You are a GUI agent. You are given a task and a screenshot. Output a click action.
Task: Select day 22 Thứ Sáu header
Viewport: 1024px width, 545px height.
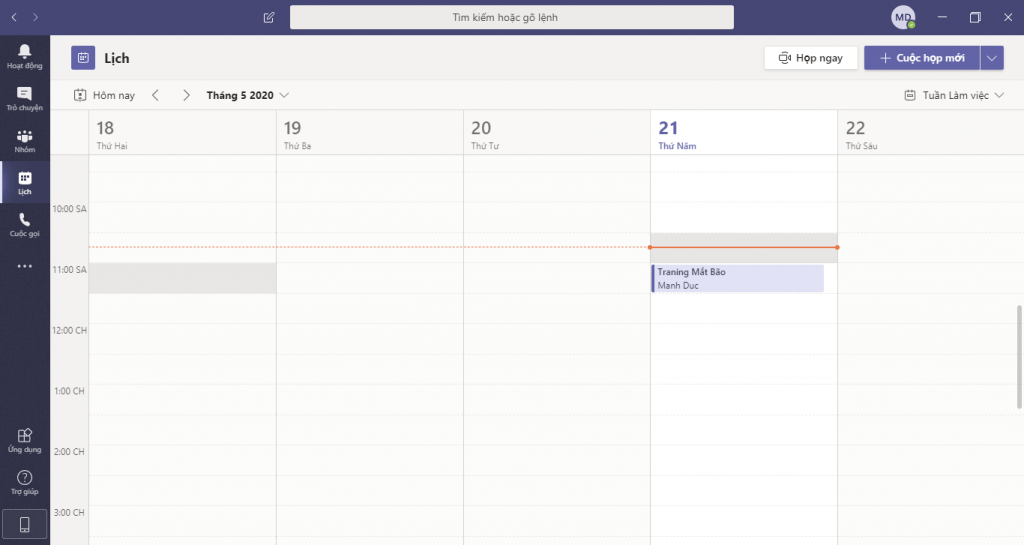(931, 133)
